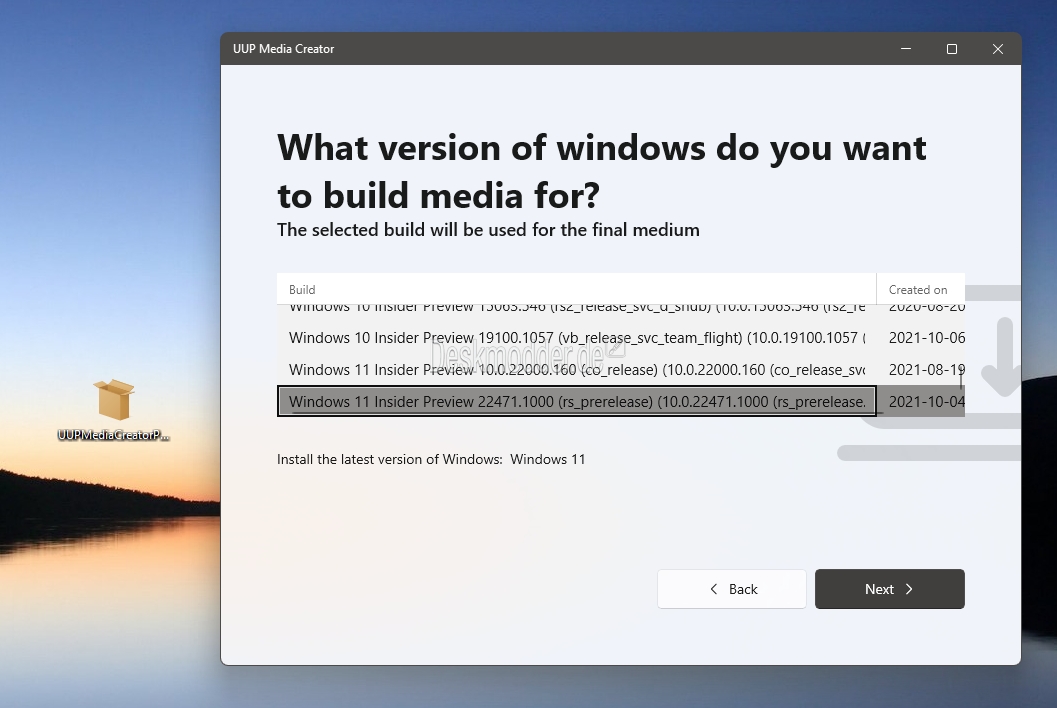Click the 2021-08-19 created date cell
The height and width of the screenshot is (708, 1057).
click(x=926, y=370)
